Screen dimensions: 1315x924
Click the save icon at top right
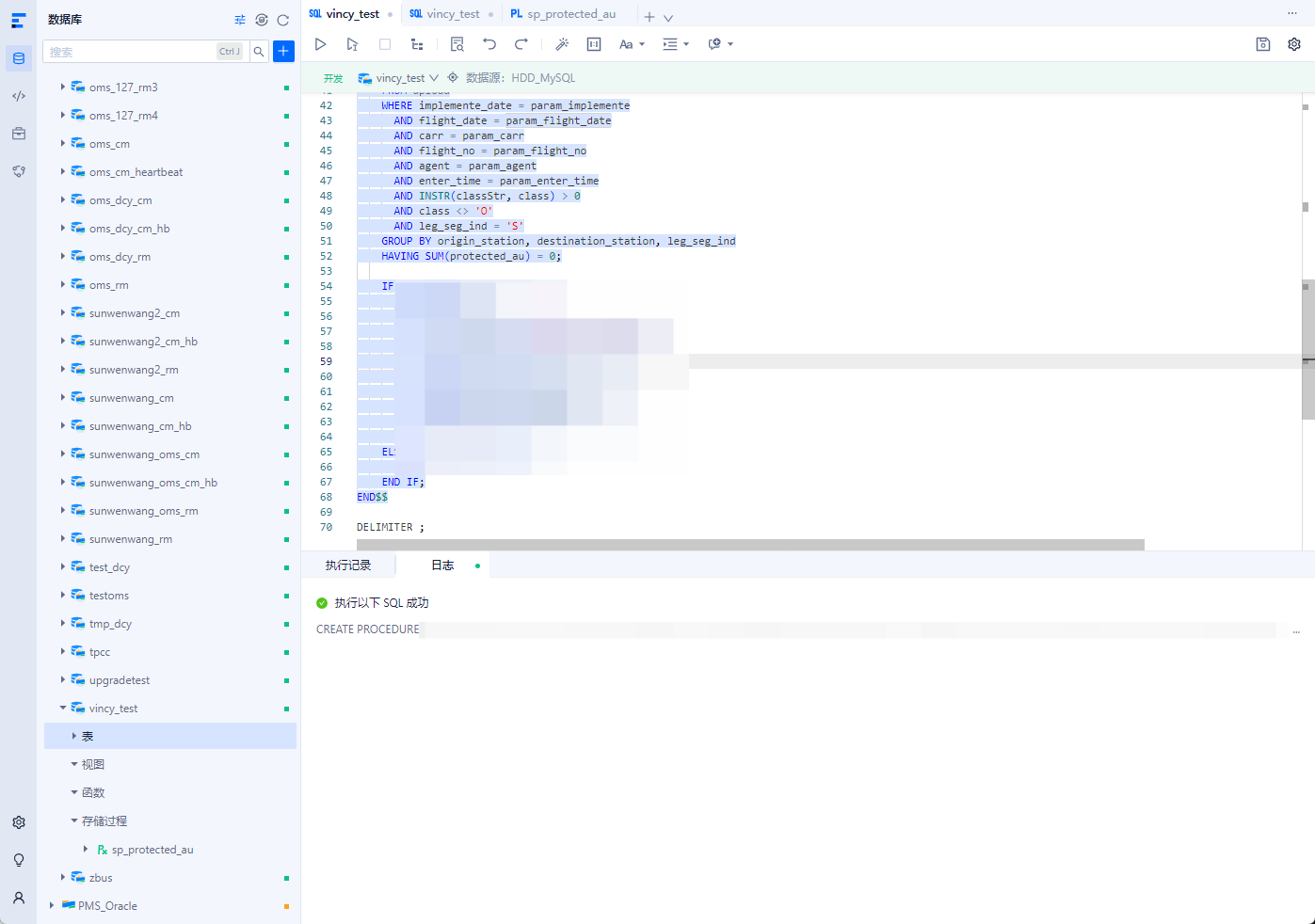(x=1263, y=44)
